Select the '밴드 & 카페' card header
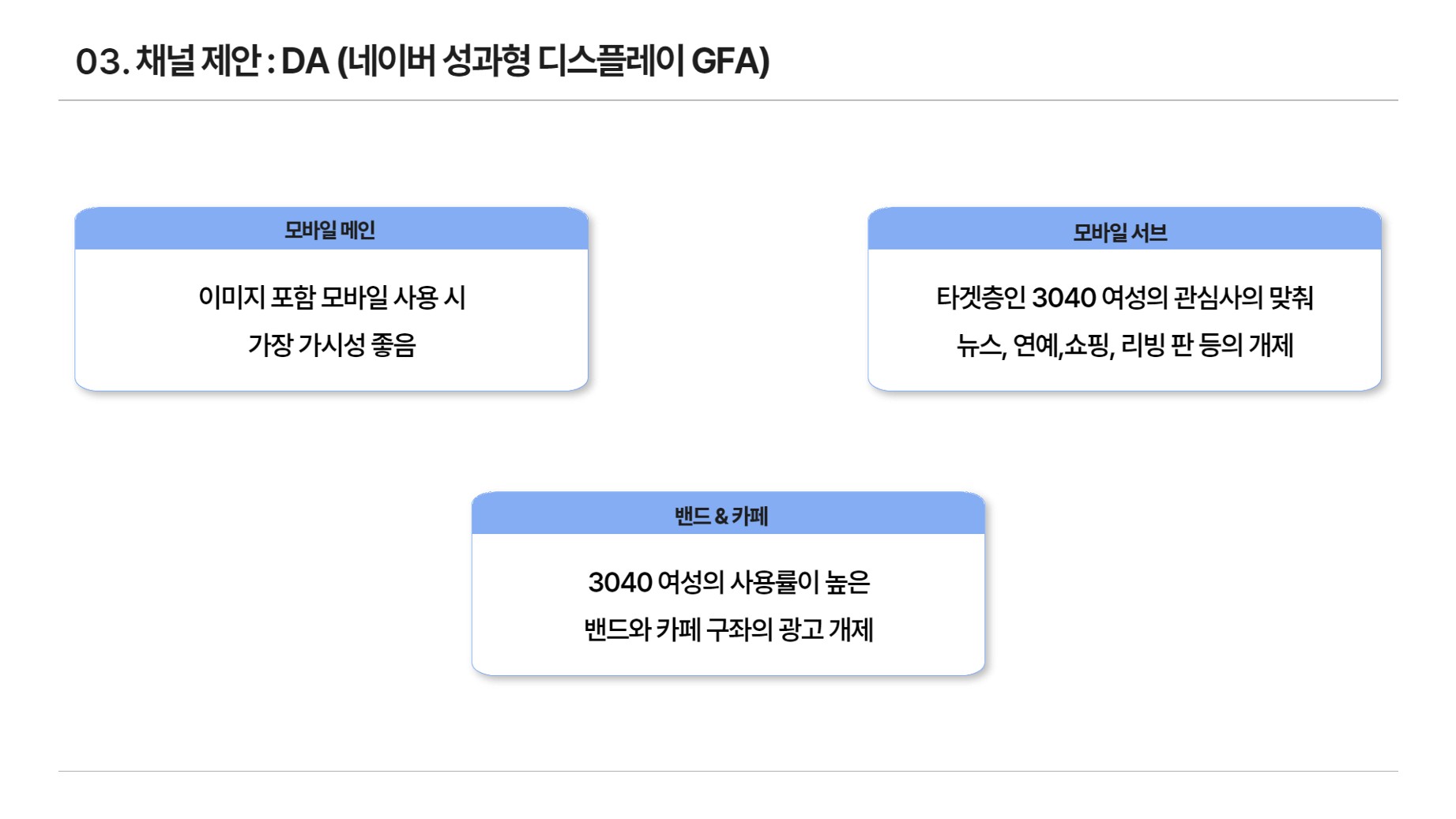The height and width of the screenshot is (819, 1456). pos(728,513)
